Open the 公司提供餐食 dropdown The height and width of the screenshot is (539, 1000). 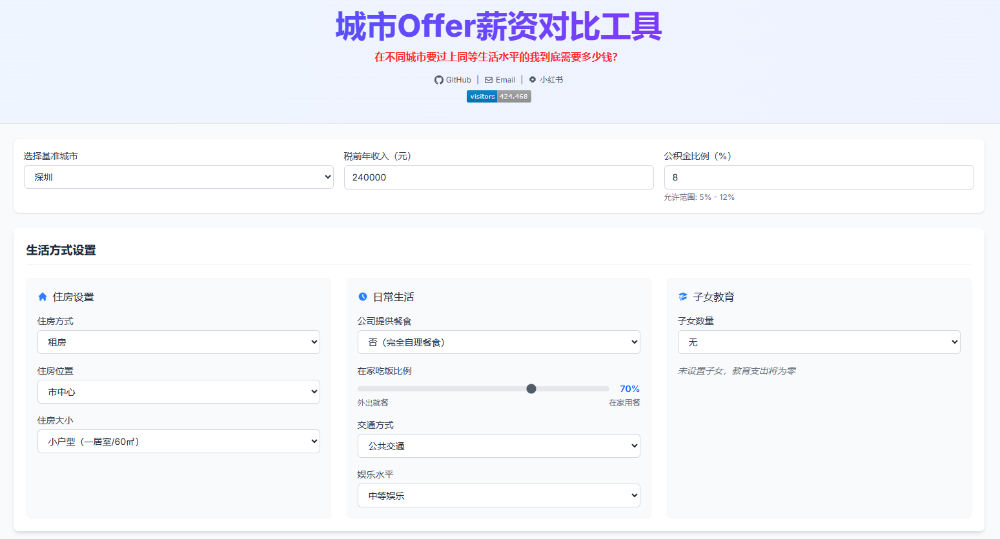[498, 342]
